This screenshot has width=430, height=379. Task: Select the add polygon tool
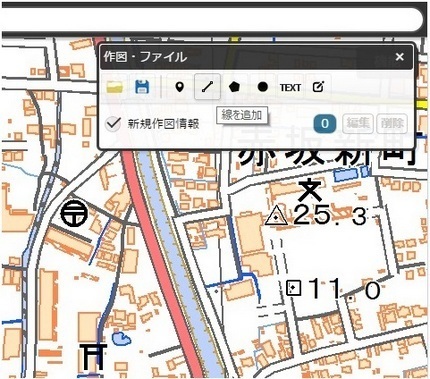[x=234, y=87]
